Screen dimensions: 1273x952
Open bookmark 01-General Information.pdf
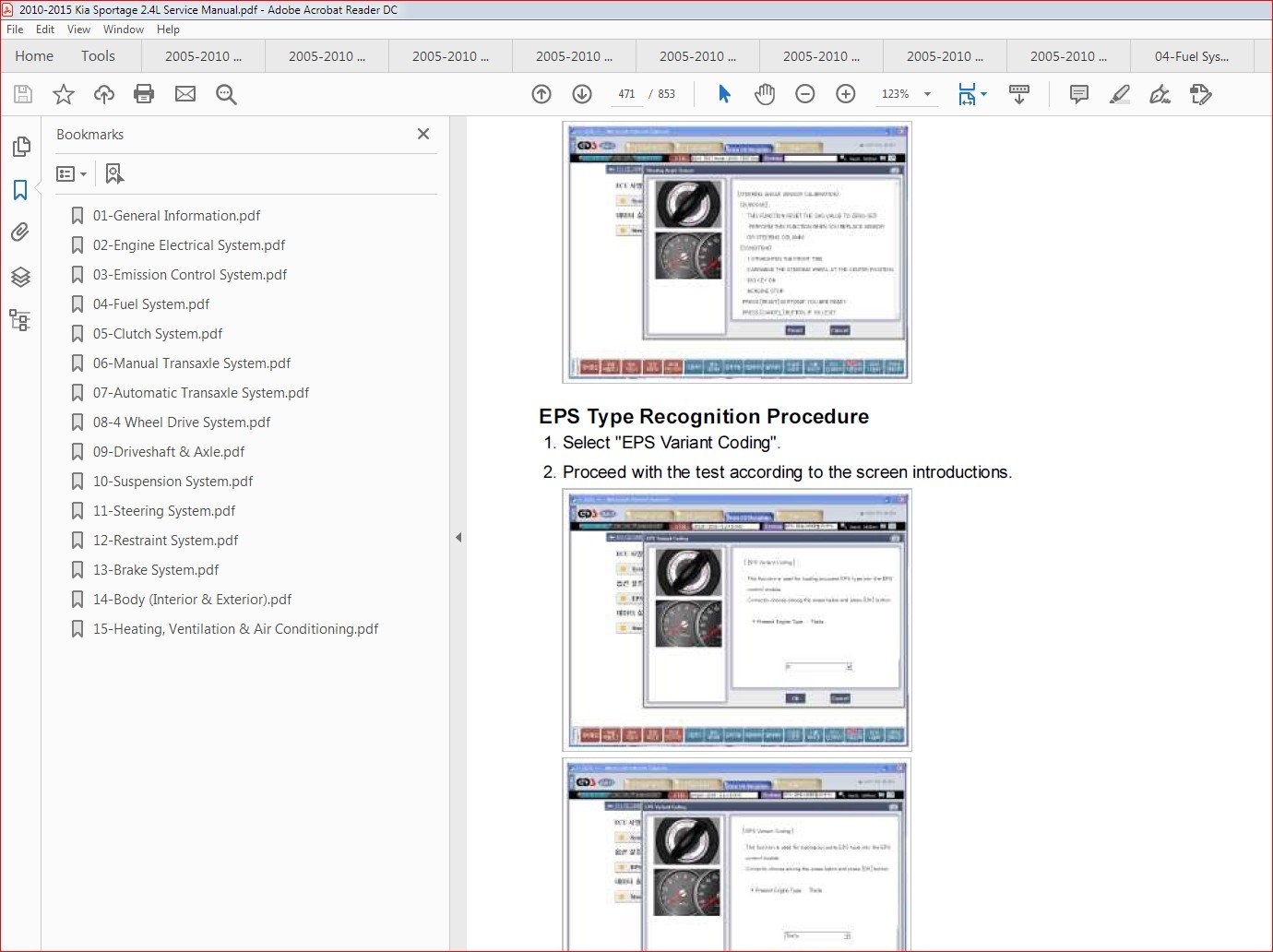pos(176,216)
